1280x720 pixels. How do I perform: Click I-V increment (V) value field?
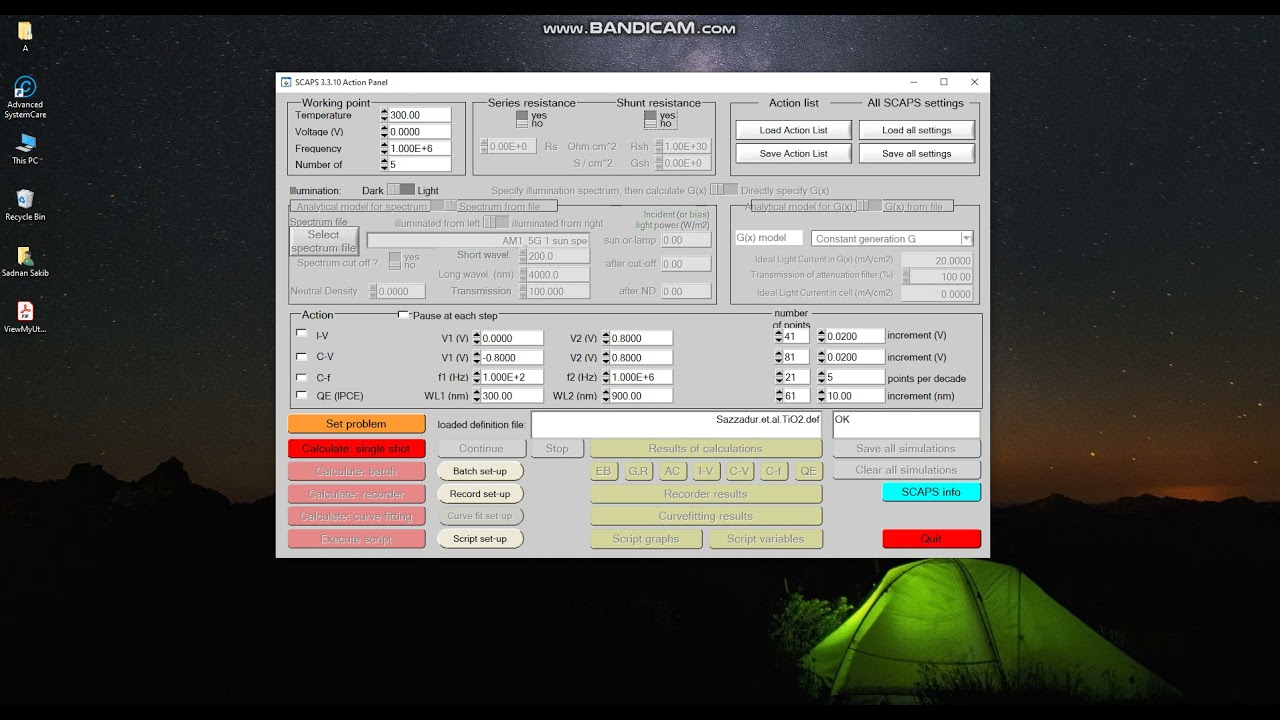(x=855, y=337)
